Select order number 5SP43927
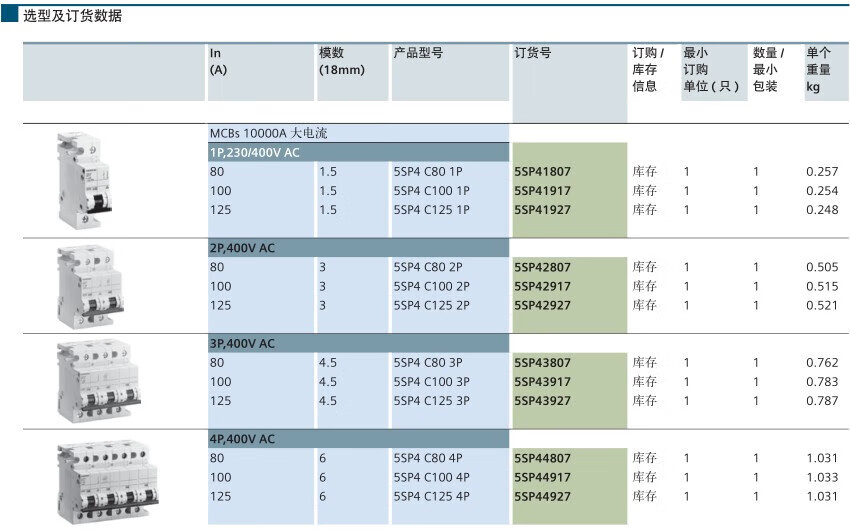 pos(544,400)
